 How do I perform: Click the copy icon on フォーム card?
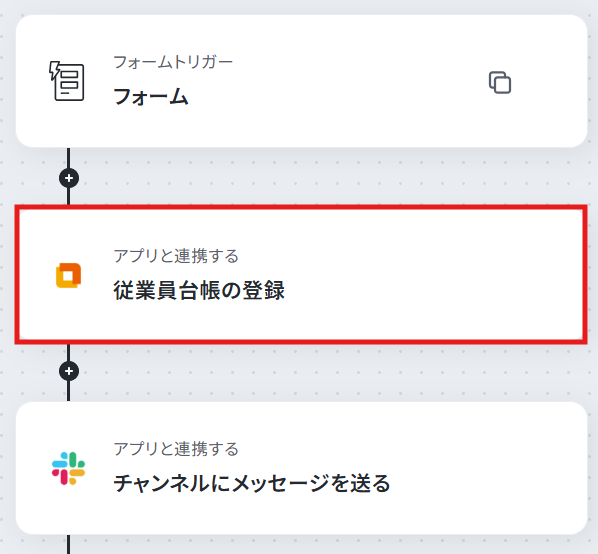tap(500, 82)
